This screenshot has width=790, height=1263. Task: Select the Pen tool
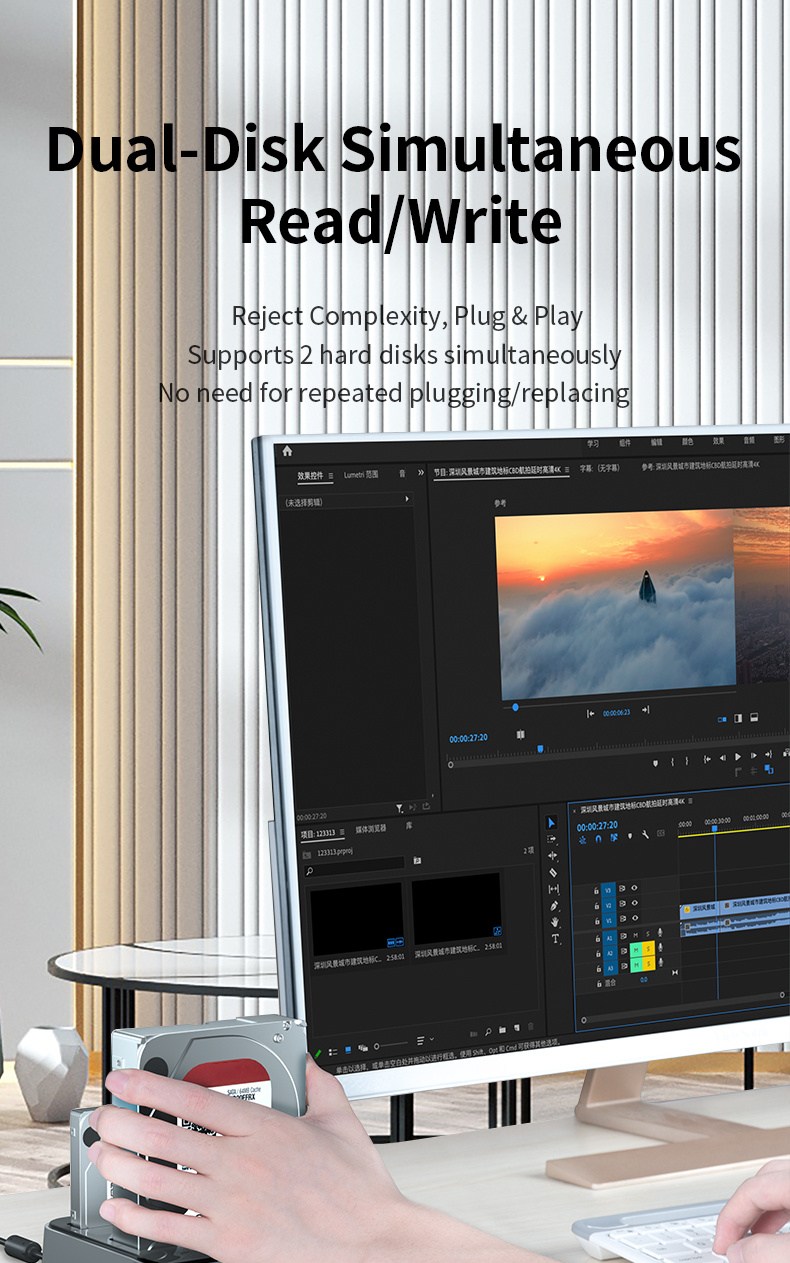tap(554, 906)
